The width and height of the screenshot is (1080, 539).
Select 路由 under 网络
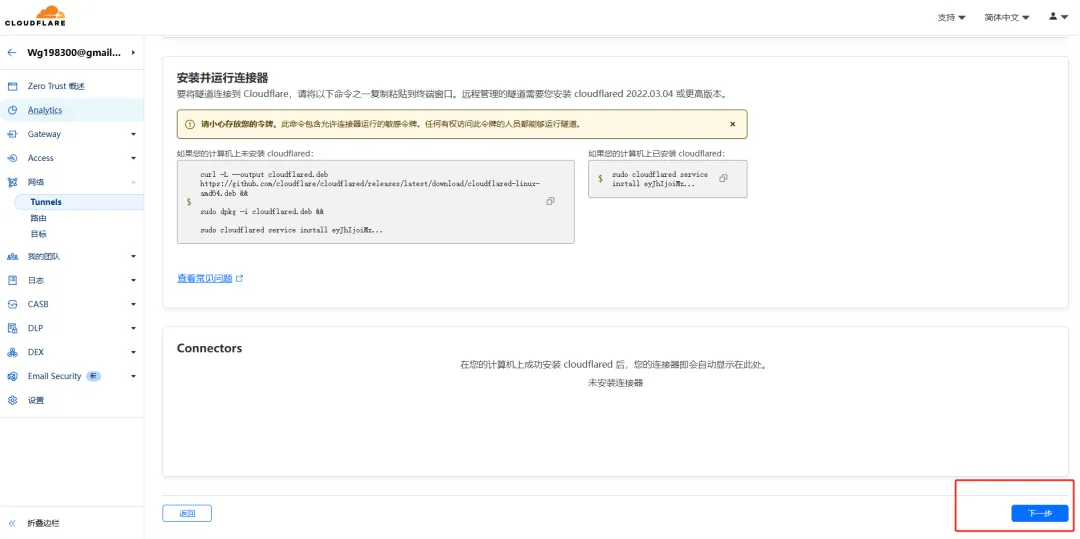tap(39, 218)
